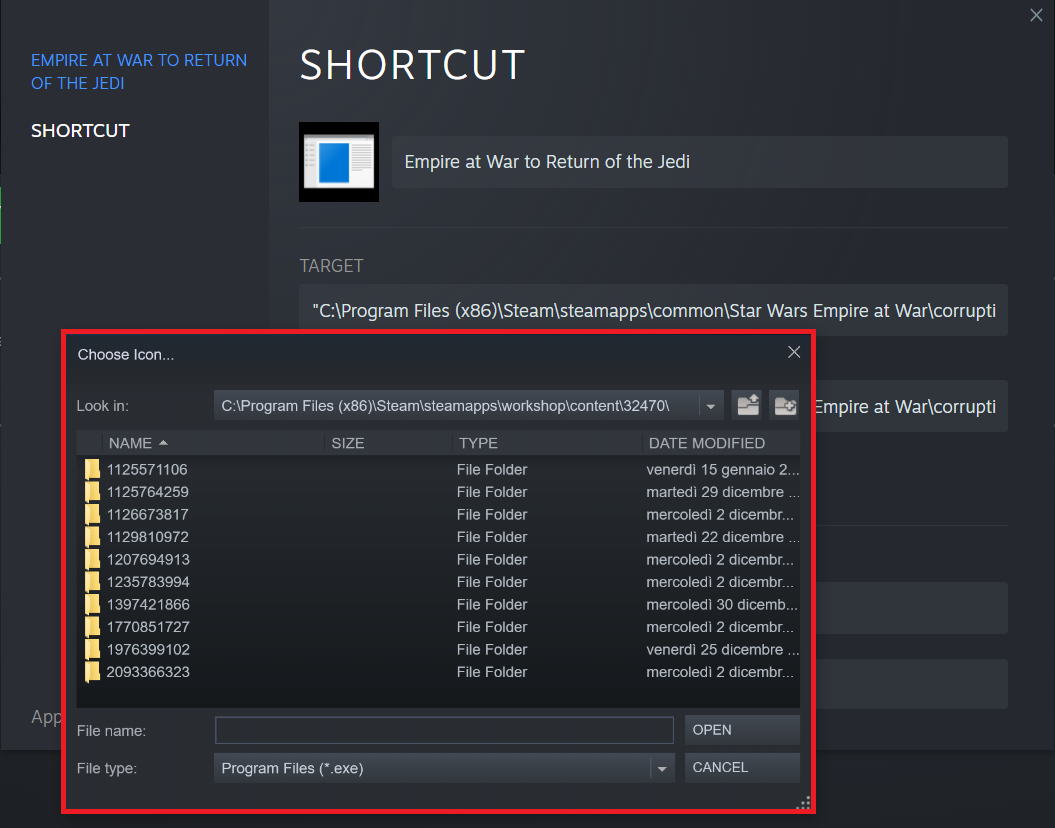The image size is (1055, 828).
Task: Open Empire at War to Return sidebar link
Action: point(139,71)
